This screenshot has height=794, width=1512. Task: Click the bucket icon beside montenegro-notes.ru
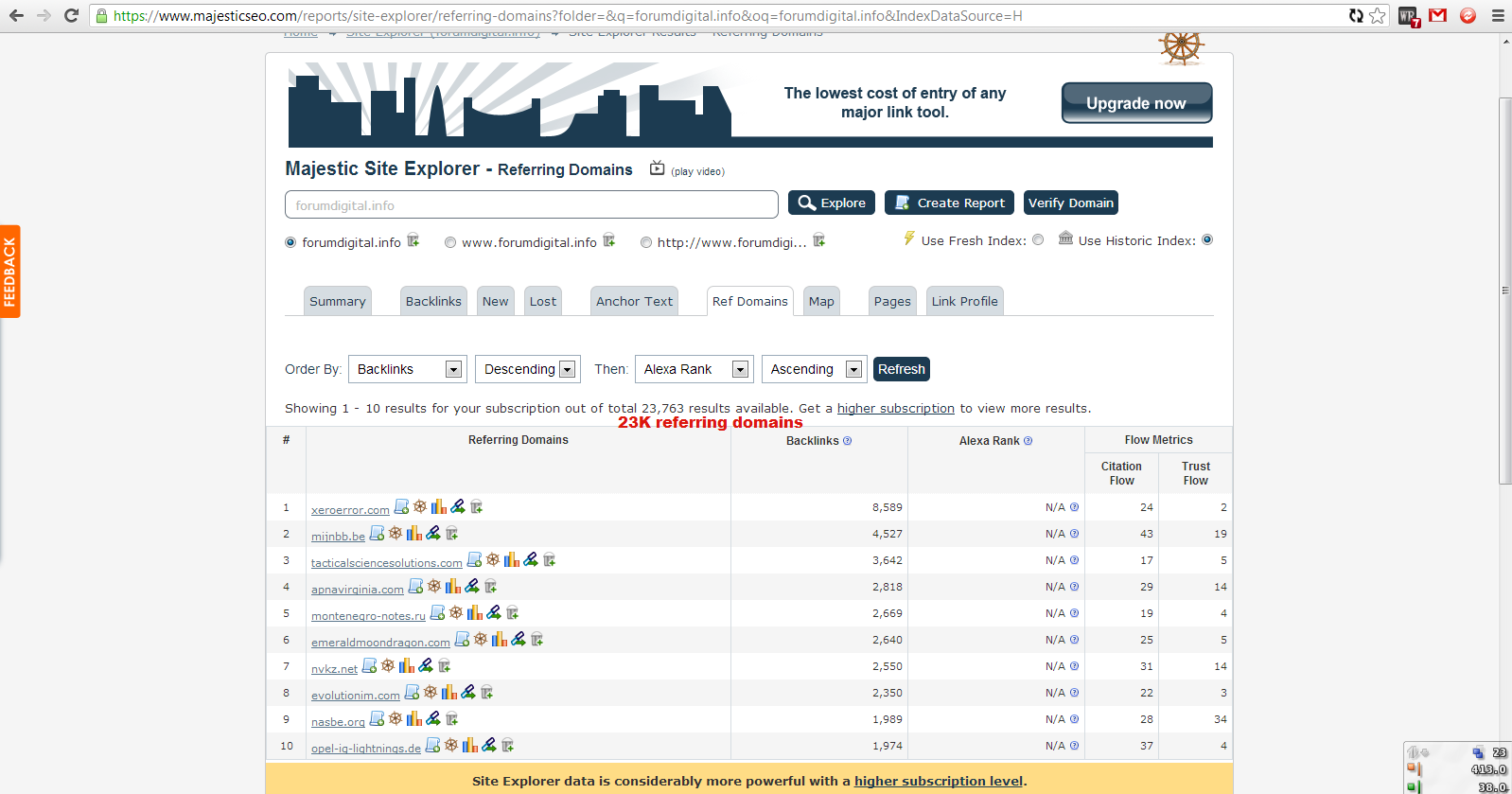pyautogui.click(x=513, y=613)
